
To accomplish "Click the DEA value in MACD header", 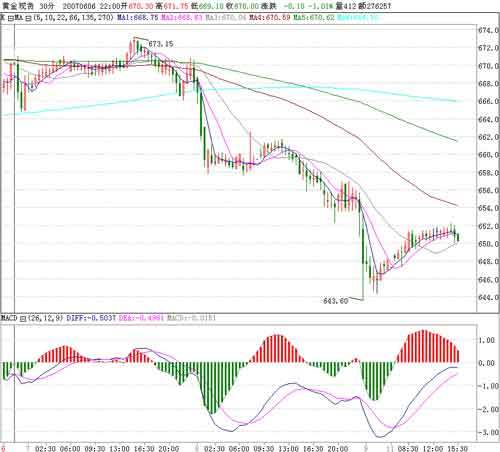I will pos(141,318).
